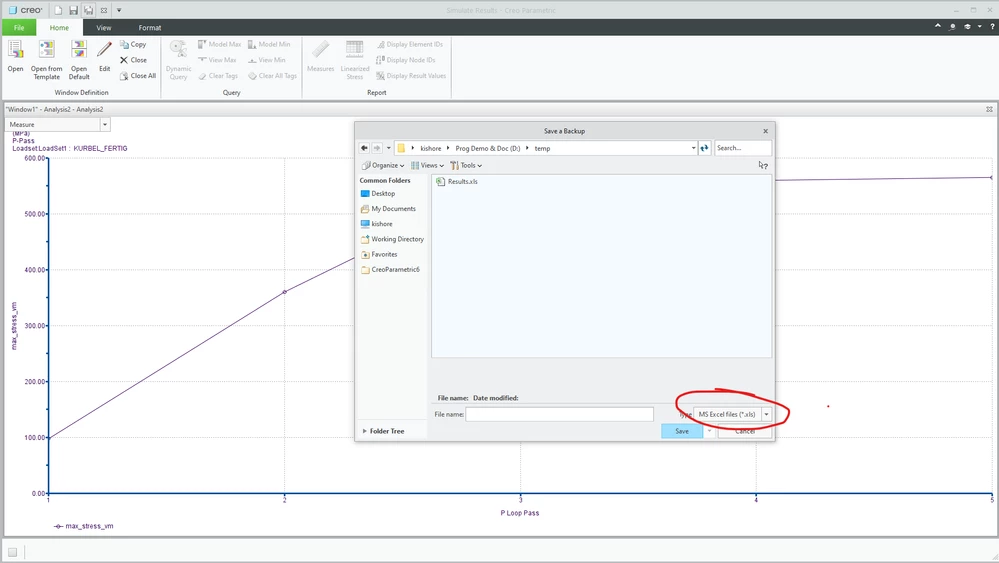
Task: Click View Max in Query group
Action: (217, 60)
